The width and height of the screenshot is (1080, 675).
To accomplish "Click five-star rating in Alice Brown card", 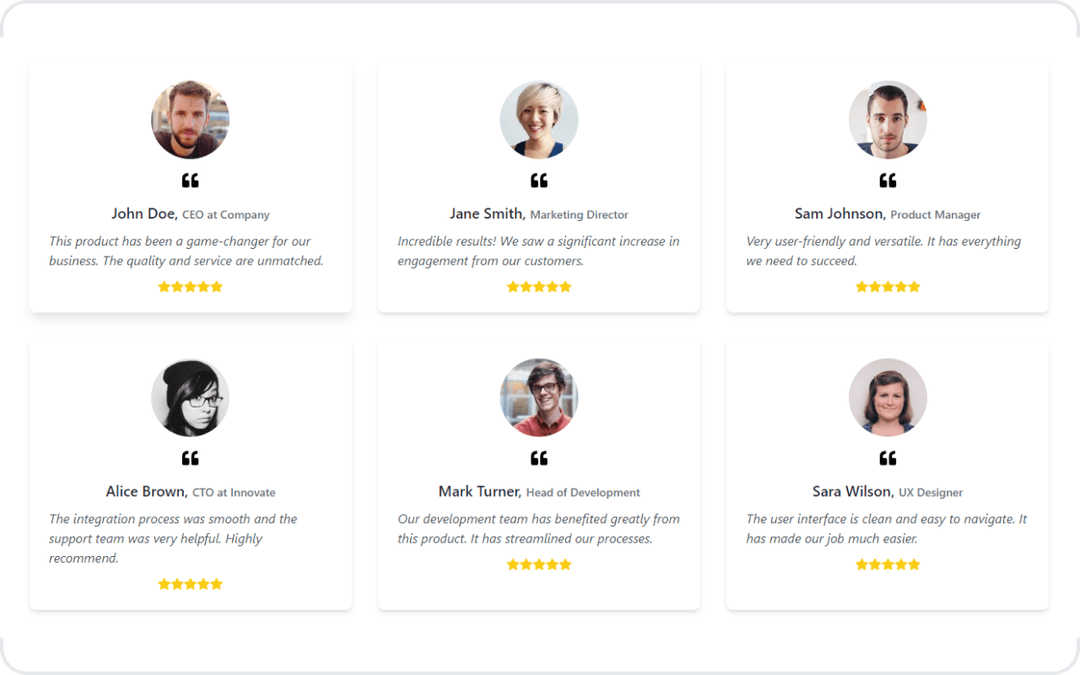I will pyautogui.click(x=190, y=584).
